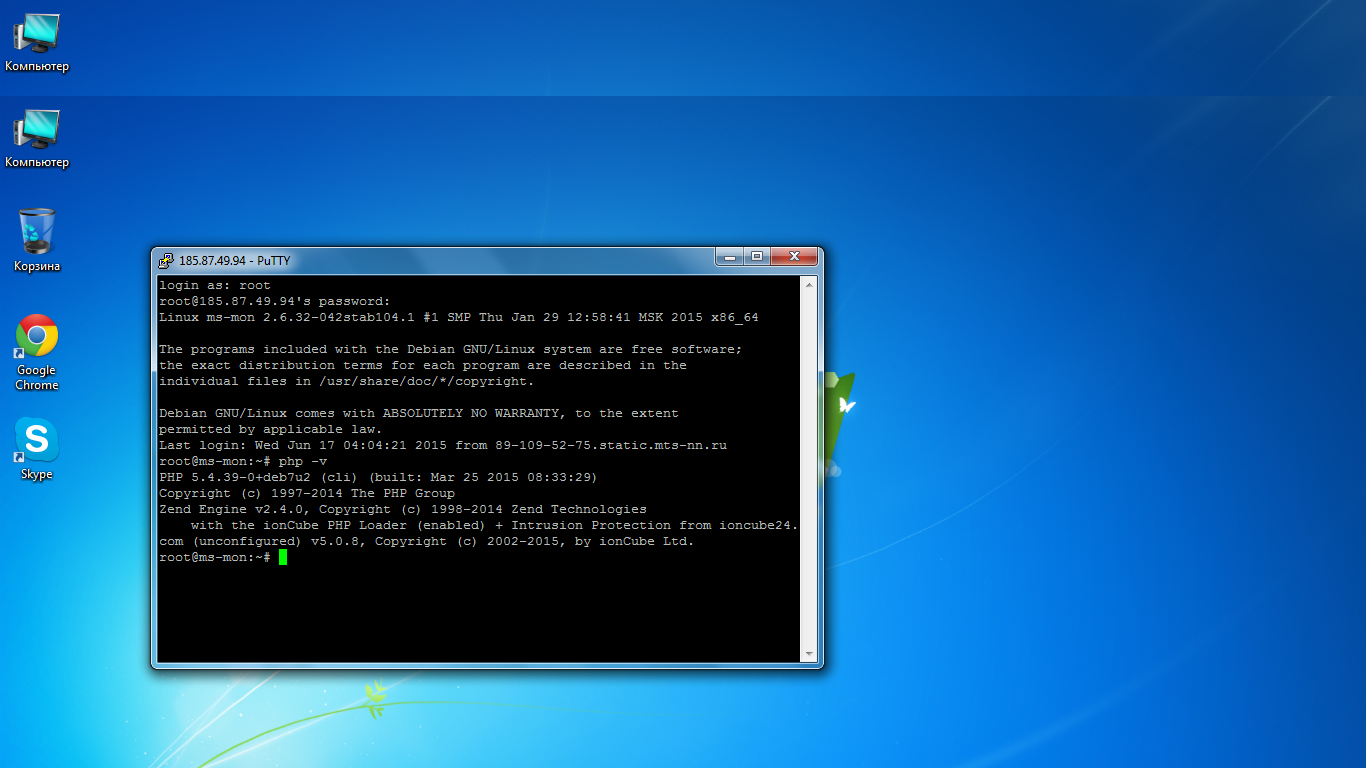This screenshot has width=1366, height=768.
Task: Click the 'permitted by applicable law.' line
Action: (271, 430)
